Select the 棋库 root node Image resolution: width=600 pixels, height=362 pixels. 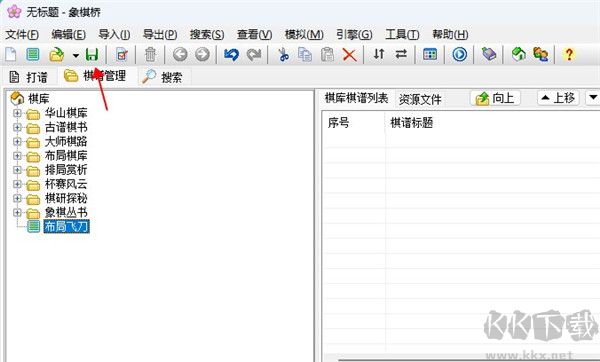[x=39, y=99]
